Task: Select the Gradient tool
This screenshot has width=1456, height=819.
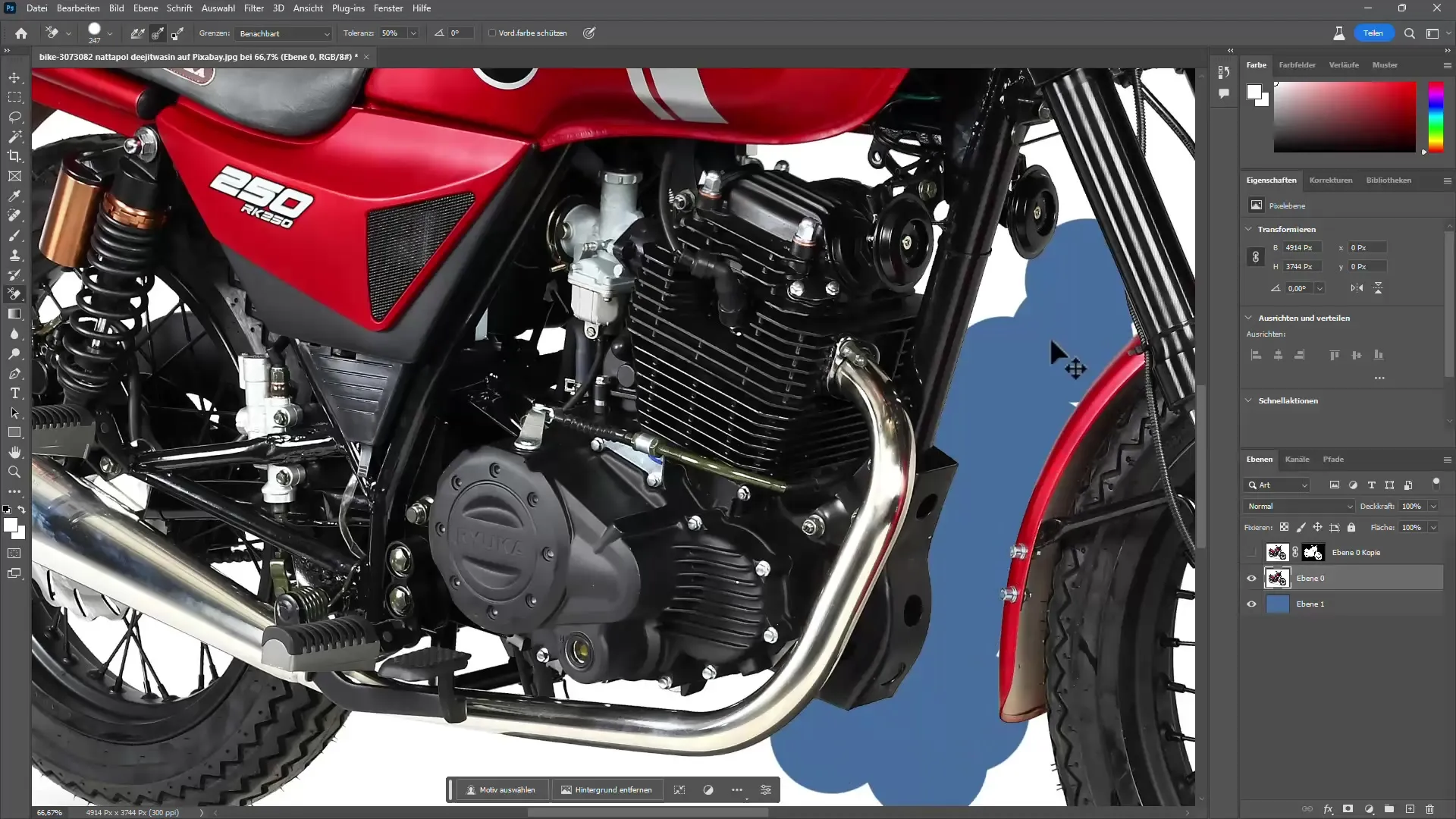Action: pos(15,315)
